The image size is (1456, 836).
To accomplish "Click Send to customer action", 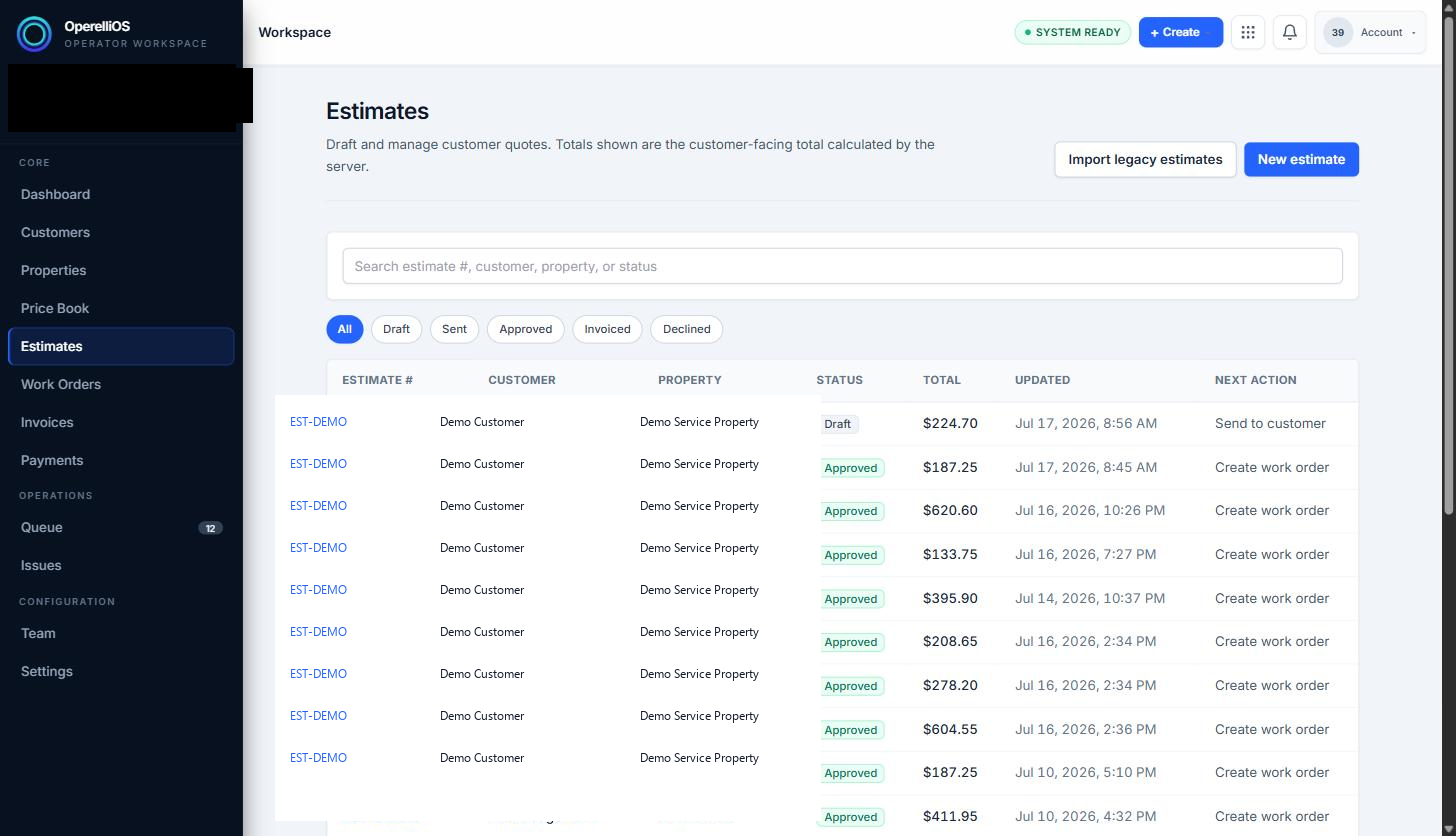I will 1270,424.
